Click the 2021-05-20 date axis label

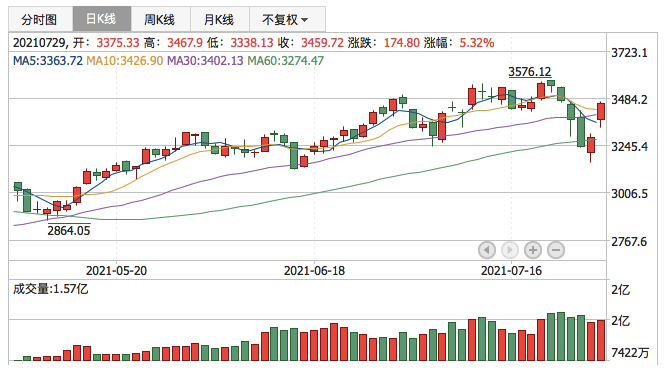coord(116,271)
